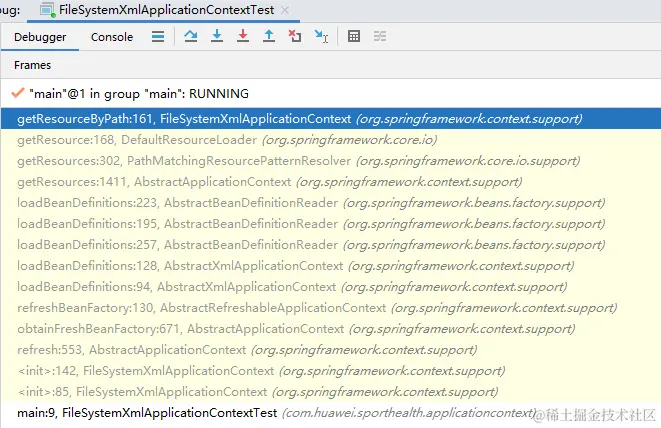Image resolution: width=661 pixels, height=428 pixels.
Task: Click Step Over debugger icon
Action: (191, 36)
